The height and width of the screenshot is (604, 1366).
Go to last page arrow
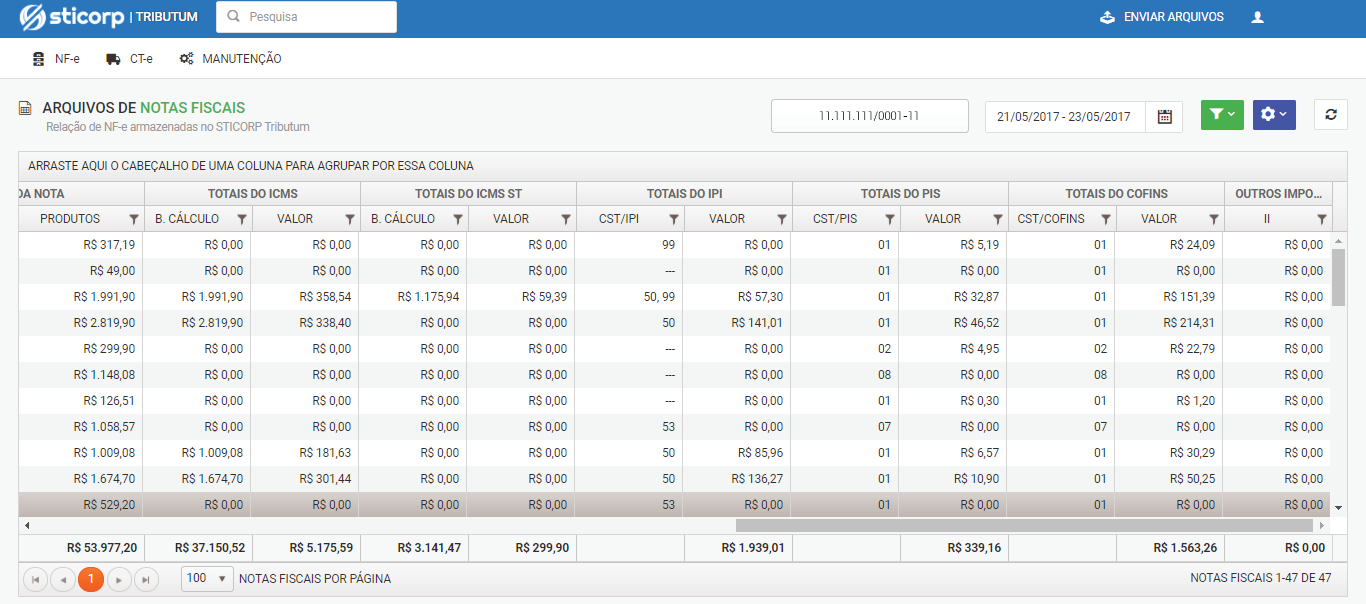(x=147, y=579)
